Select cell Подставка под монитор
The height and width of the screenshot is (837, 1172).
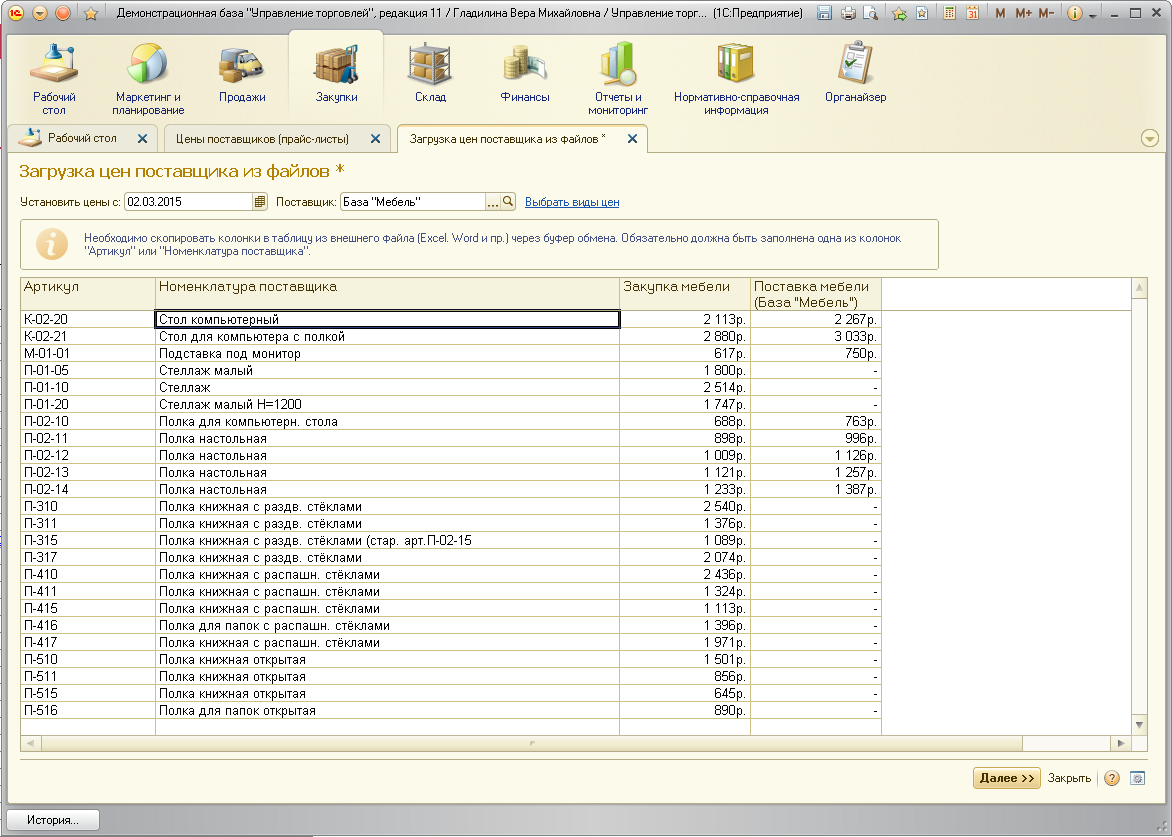point(387,353)
